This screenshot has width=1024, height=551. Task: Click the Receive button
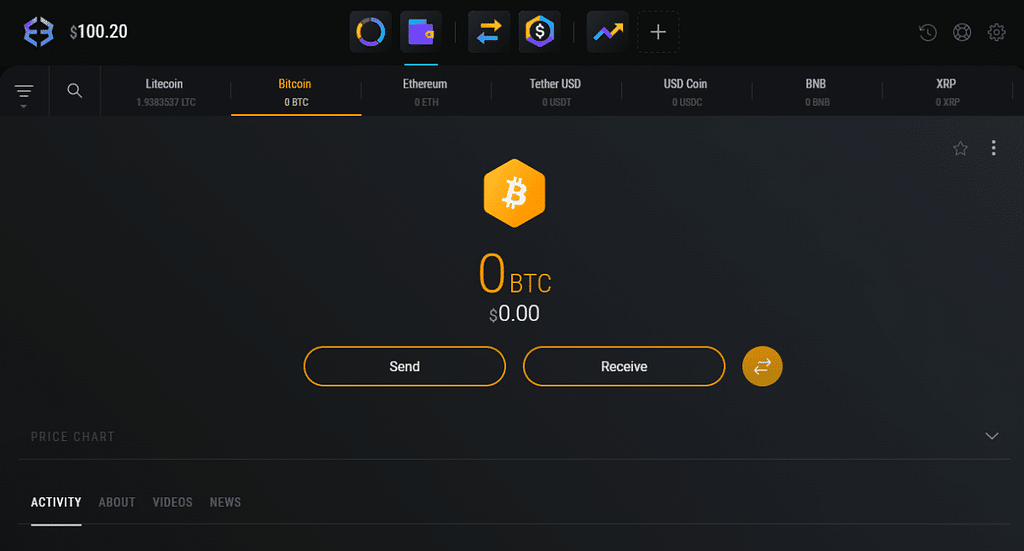[x=624, y=366]
